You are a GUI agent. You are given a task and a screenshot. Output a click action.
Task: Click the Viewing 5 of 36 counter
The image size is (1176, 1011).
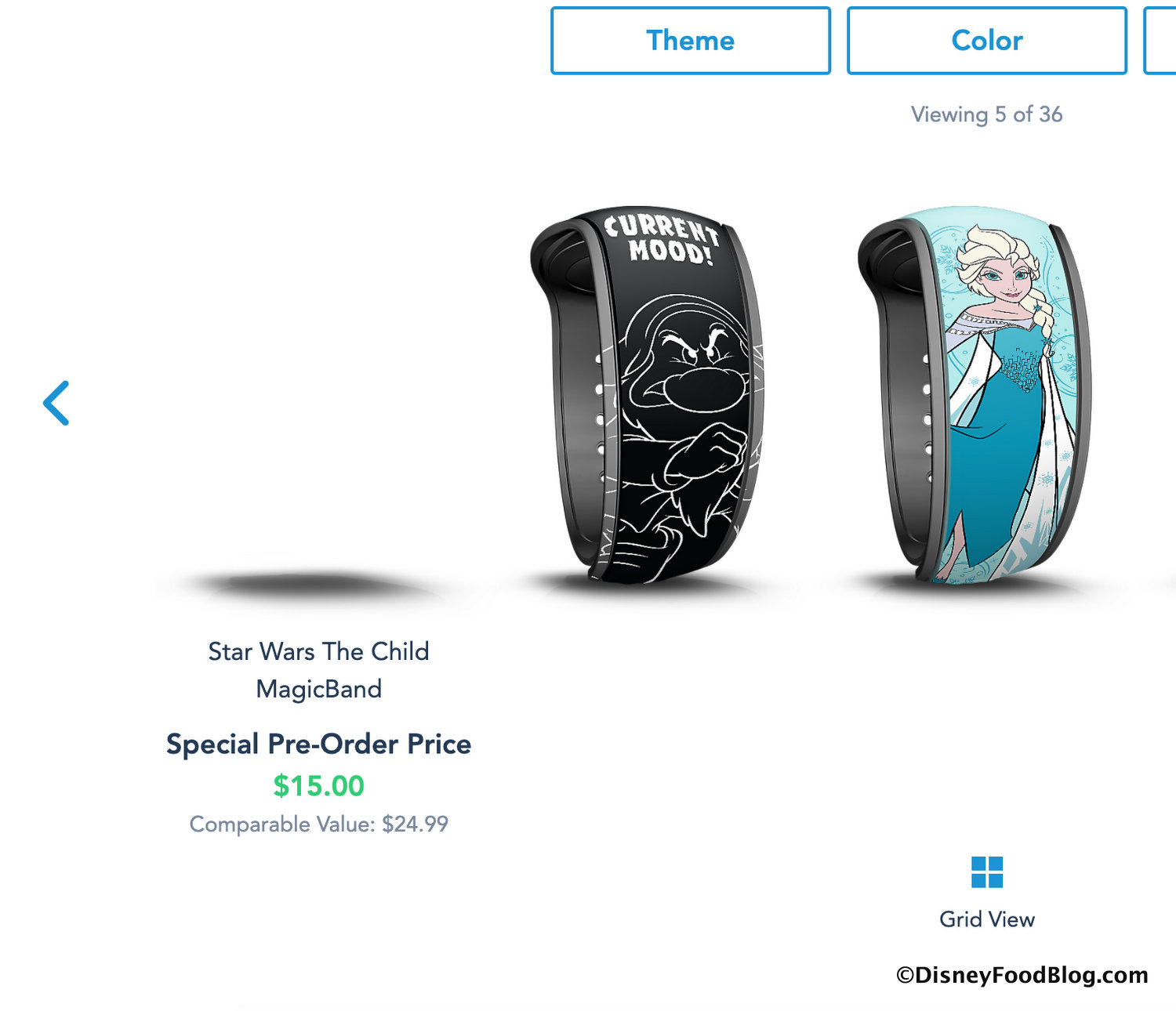987,114
